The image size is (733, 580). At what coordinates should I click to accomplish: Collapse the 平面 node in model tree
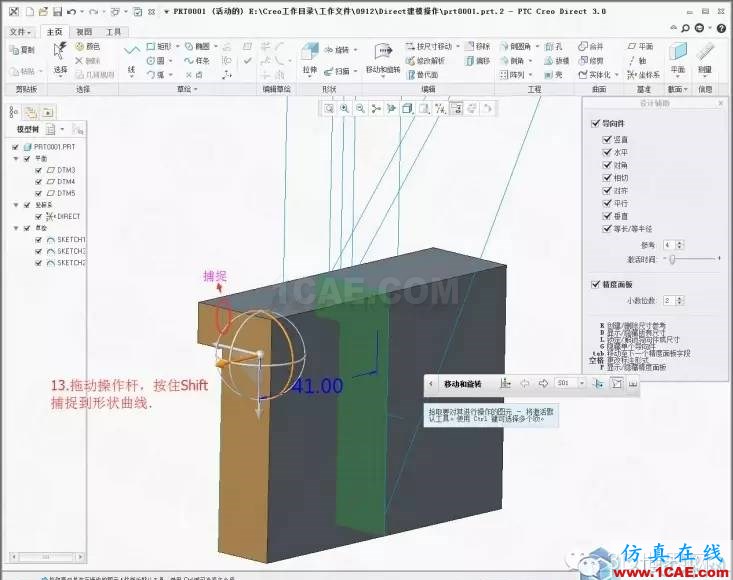coord(16,158)
